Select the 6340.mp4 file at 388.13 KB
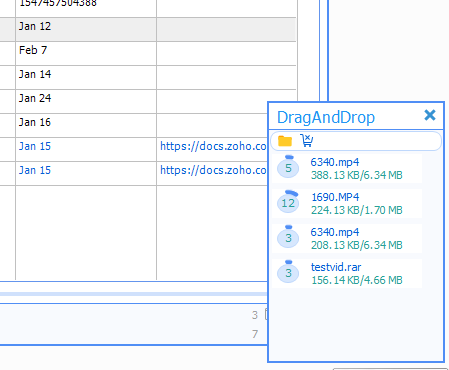Image resolution: width=449 pixels, height=370 pixels. pos(335,162)
